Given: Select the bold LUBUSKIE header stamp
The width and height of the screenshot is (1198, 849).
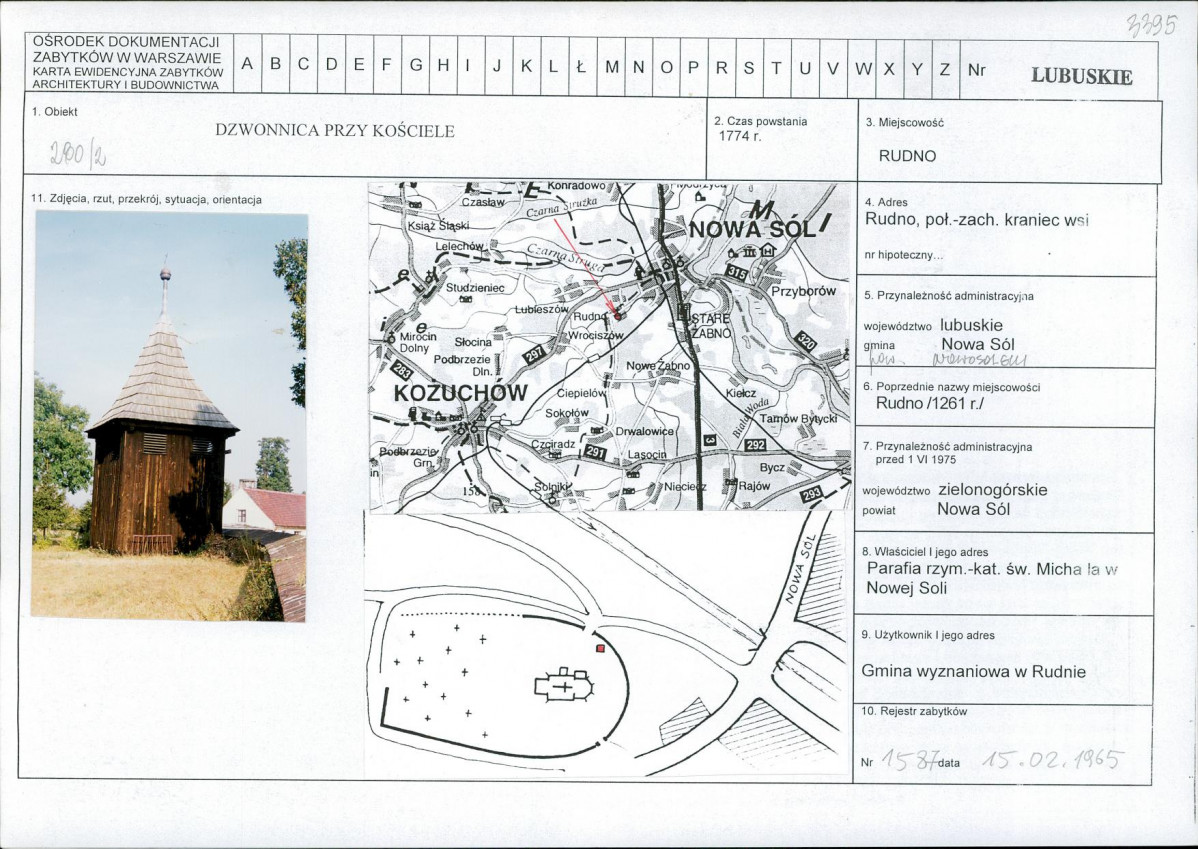Looking at the screenshot, I should (1081, 76).
